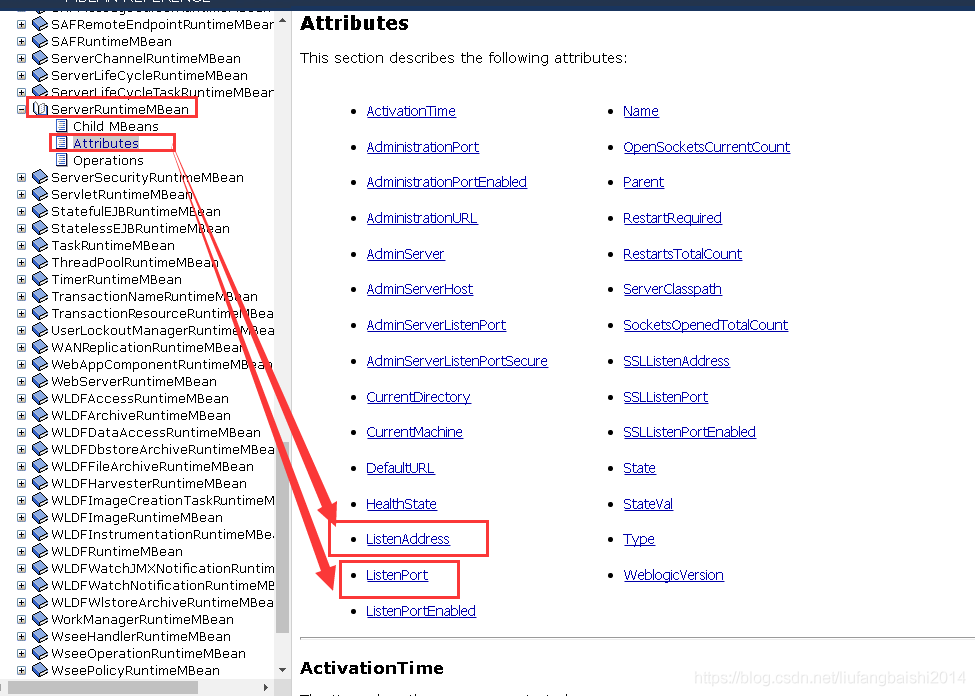The image size is (975, 696).
Task: Expand the WANReplicationRuntimeMBean node
Action: [x=21, y=347]
